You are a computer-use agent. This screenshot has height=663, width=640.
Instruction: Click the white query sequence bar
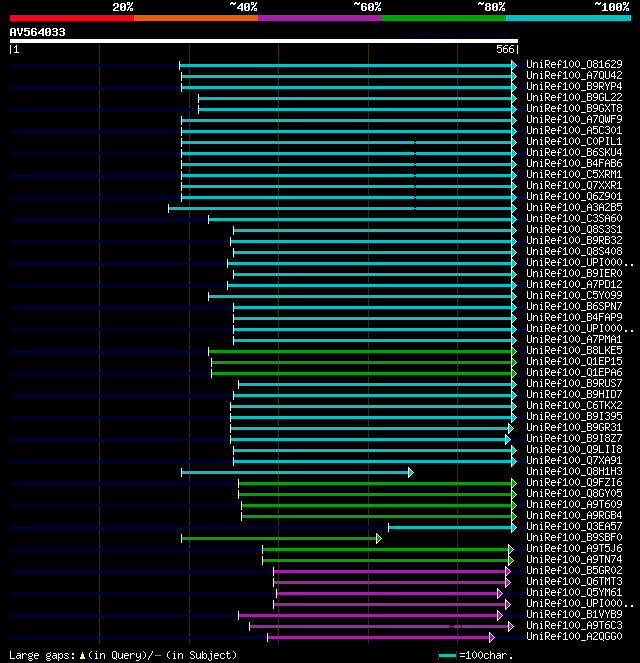(264, 41)
